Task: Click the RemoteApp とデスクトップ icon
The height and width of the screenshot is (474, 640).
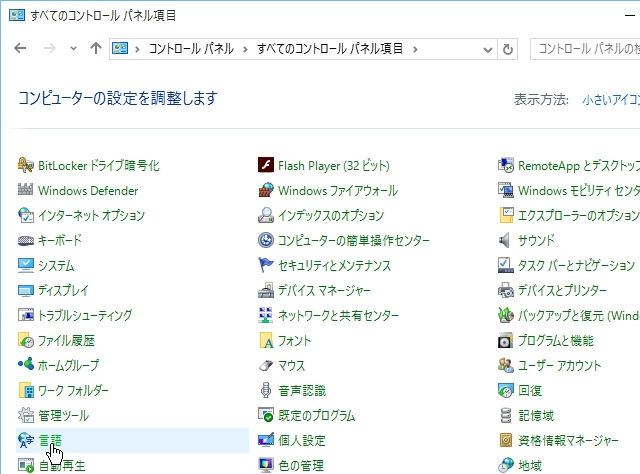Action: 505,165
